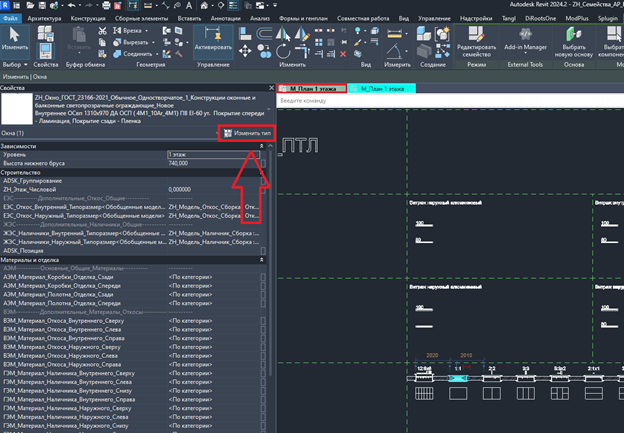Click the red Delete X icon
The image size is (624, 433).
click(343, 54)
